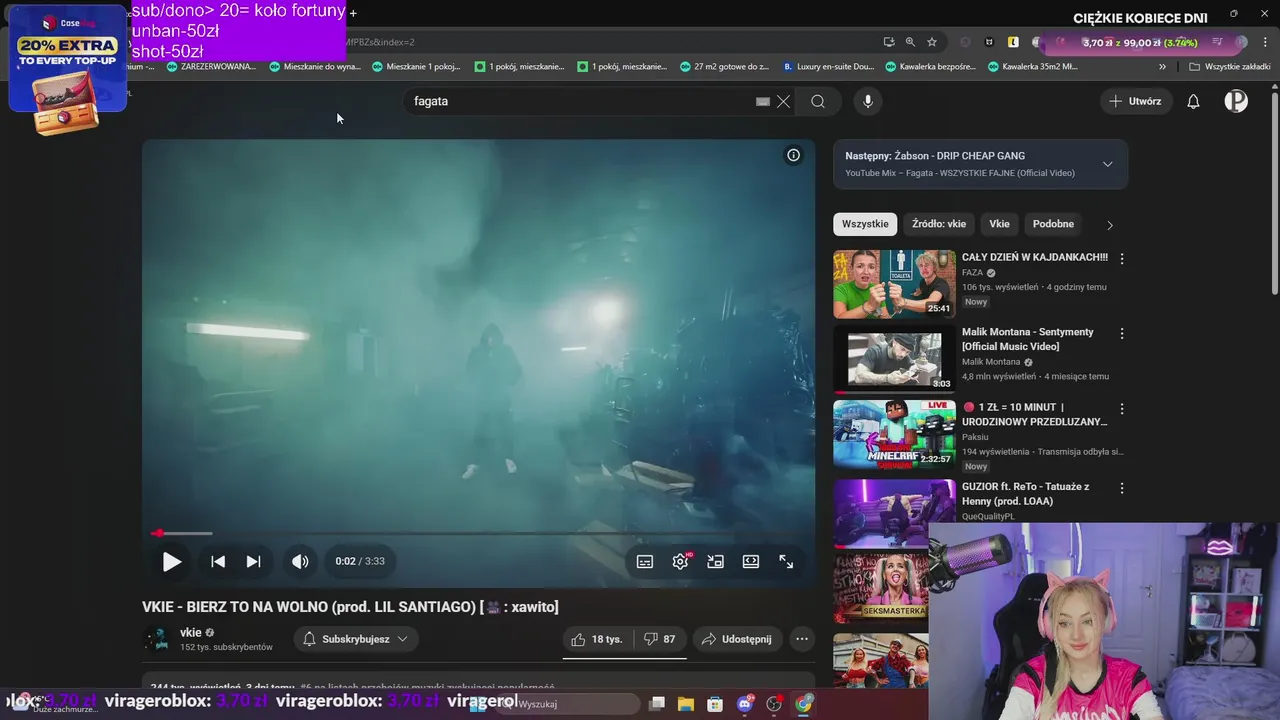Open File Explorer from the taskbar

click(686, 704)
